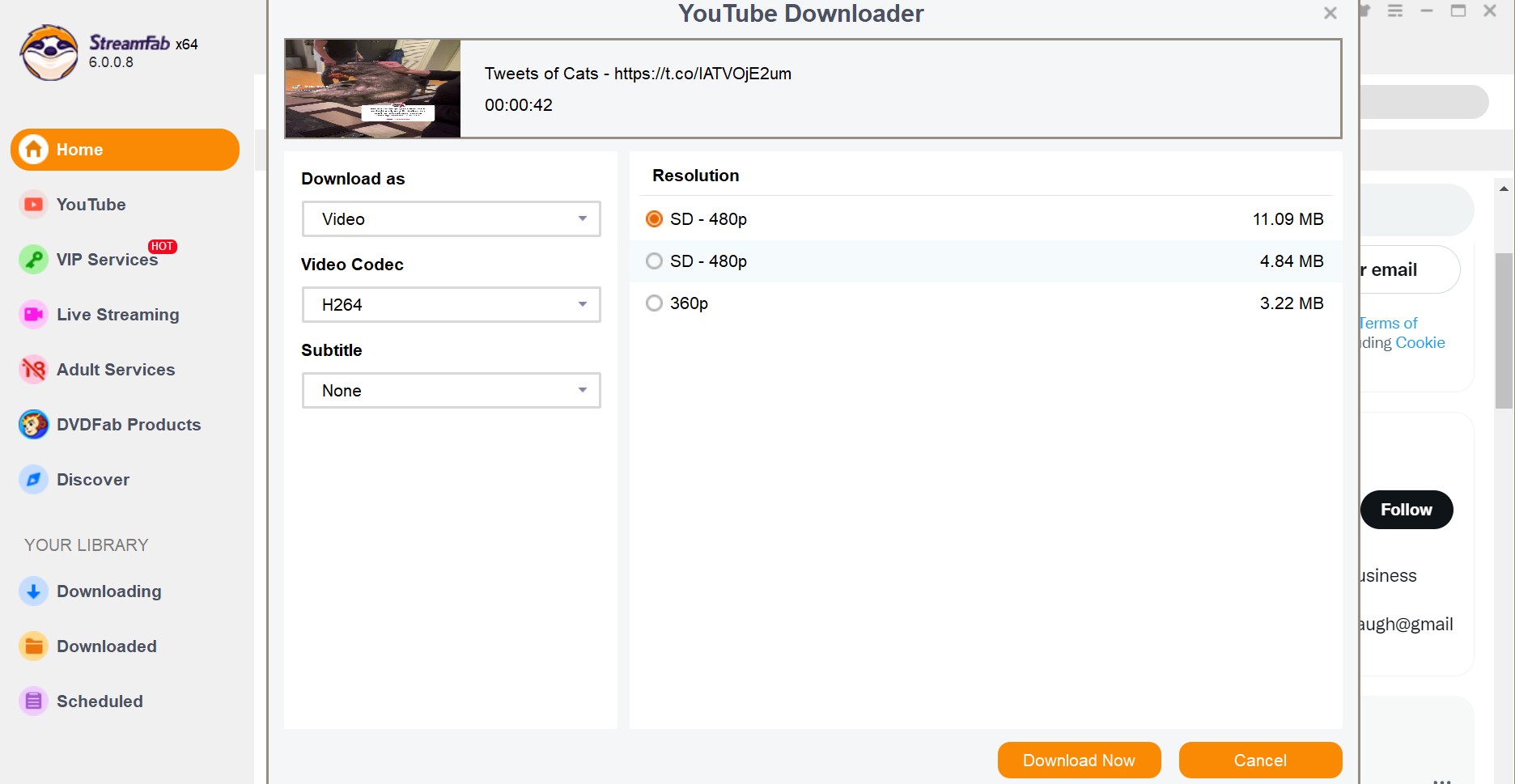The image size is (1515, 784).
Task: Open the Scheduled library item
Action: 99,701
